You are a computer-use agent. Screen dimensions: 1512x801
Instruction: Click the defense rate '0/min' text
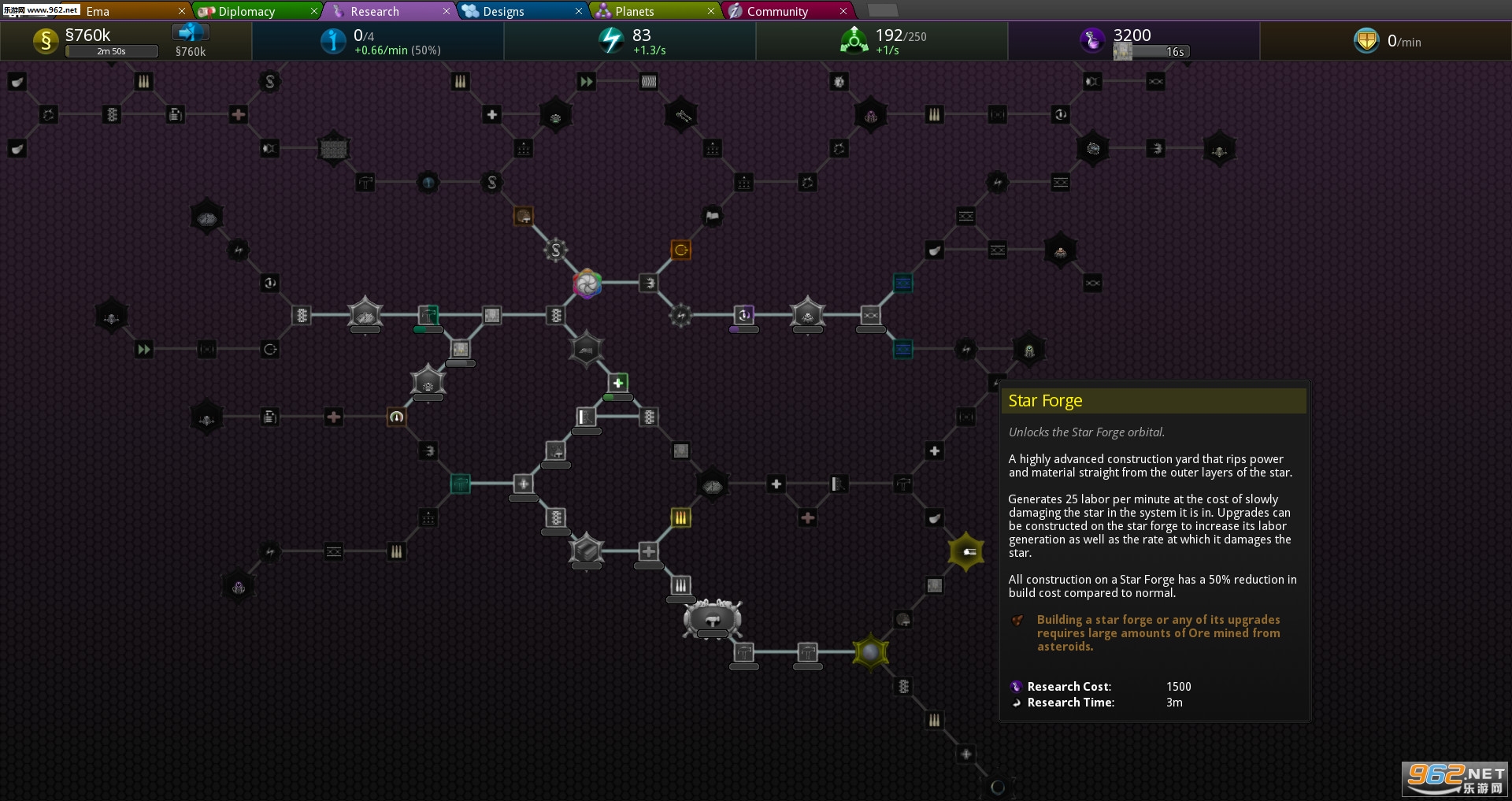(x=1404, y=41)
